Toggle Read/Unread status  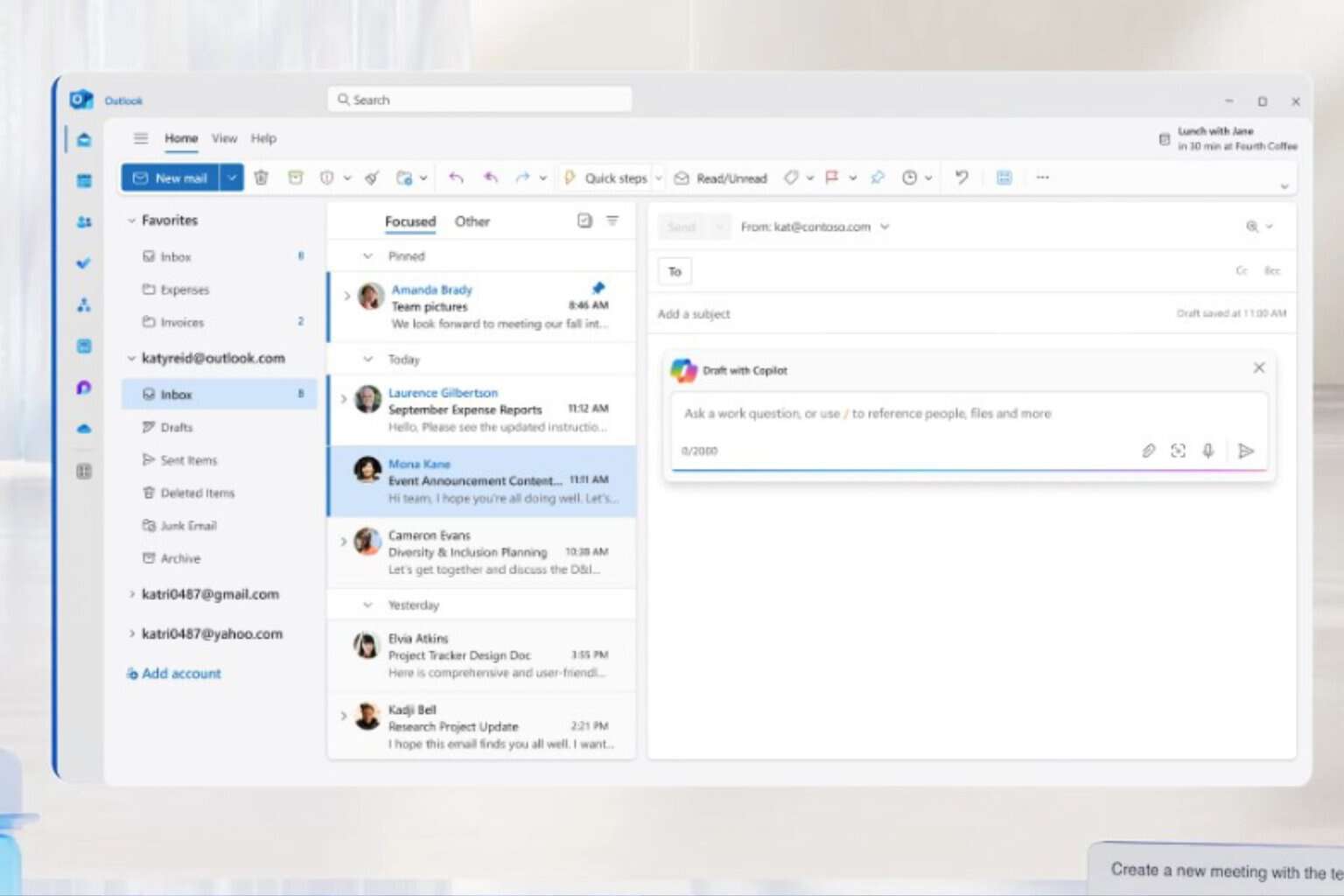(720, 178)
